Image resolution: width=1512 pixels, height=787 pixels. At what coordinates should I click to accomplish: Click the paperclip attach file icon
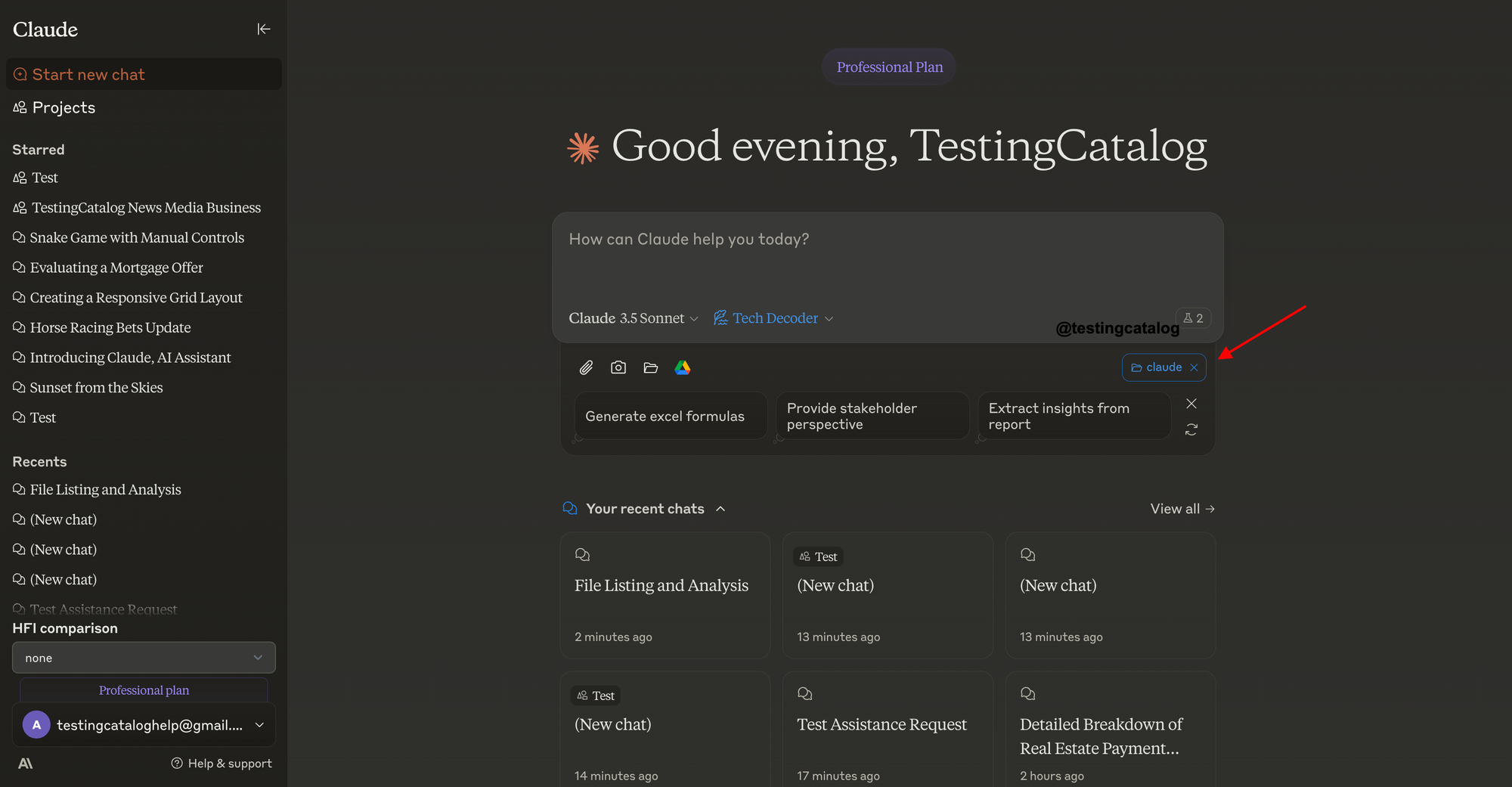586,367
